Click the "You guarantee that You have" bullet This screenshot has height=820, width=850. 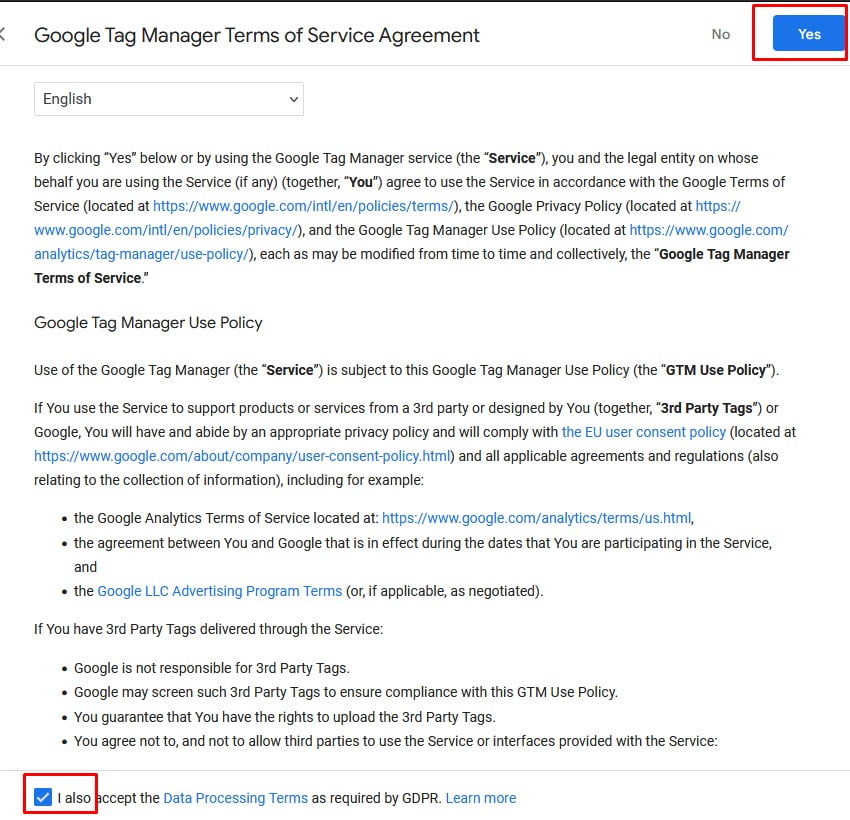tap(284, 717)
